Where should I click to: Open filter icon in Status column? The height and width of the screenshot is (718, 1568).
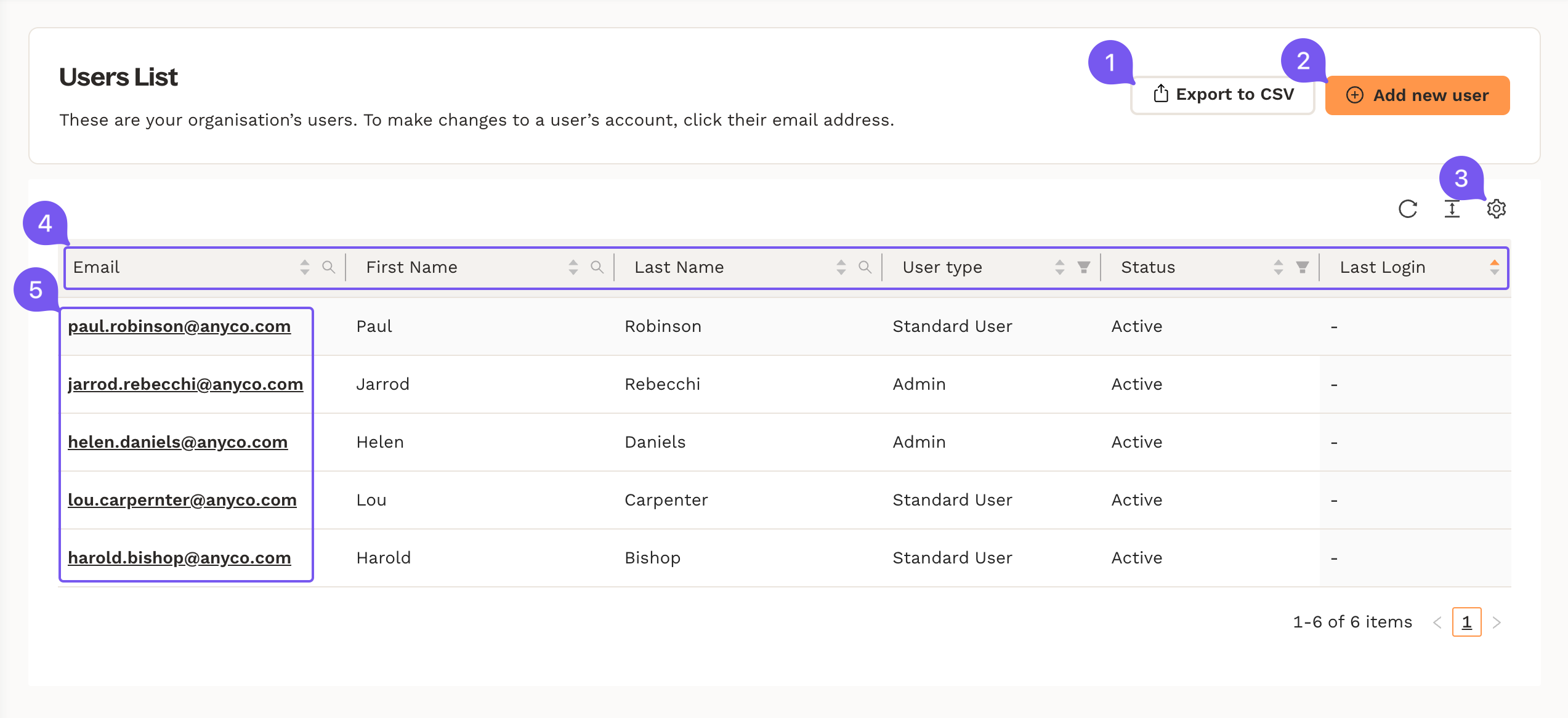1302,267
